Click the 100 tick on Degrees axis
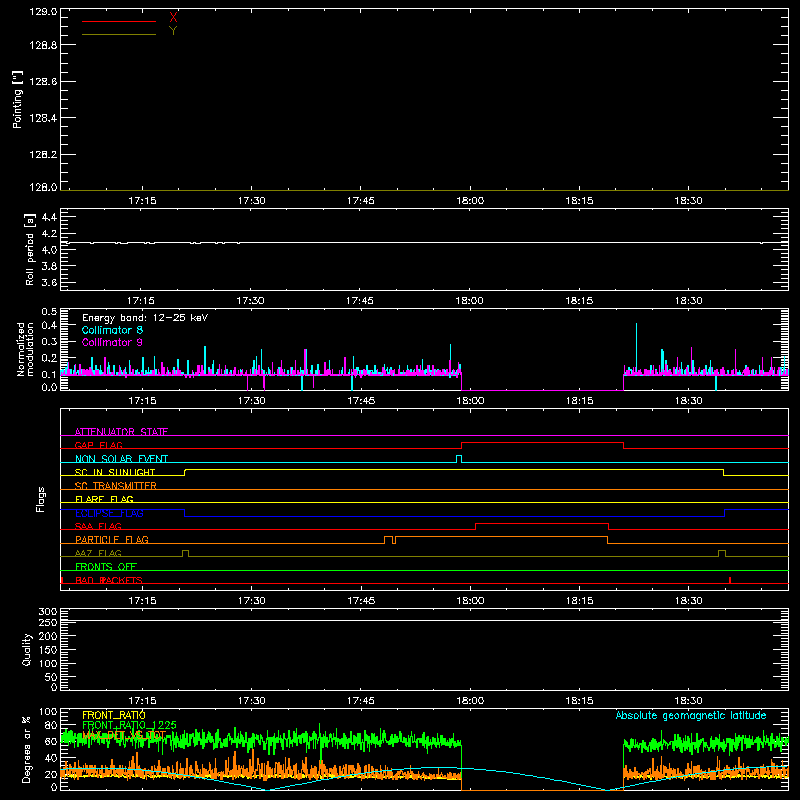The width and height of the screenshot is (800, 800). point(47,712)
